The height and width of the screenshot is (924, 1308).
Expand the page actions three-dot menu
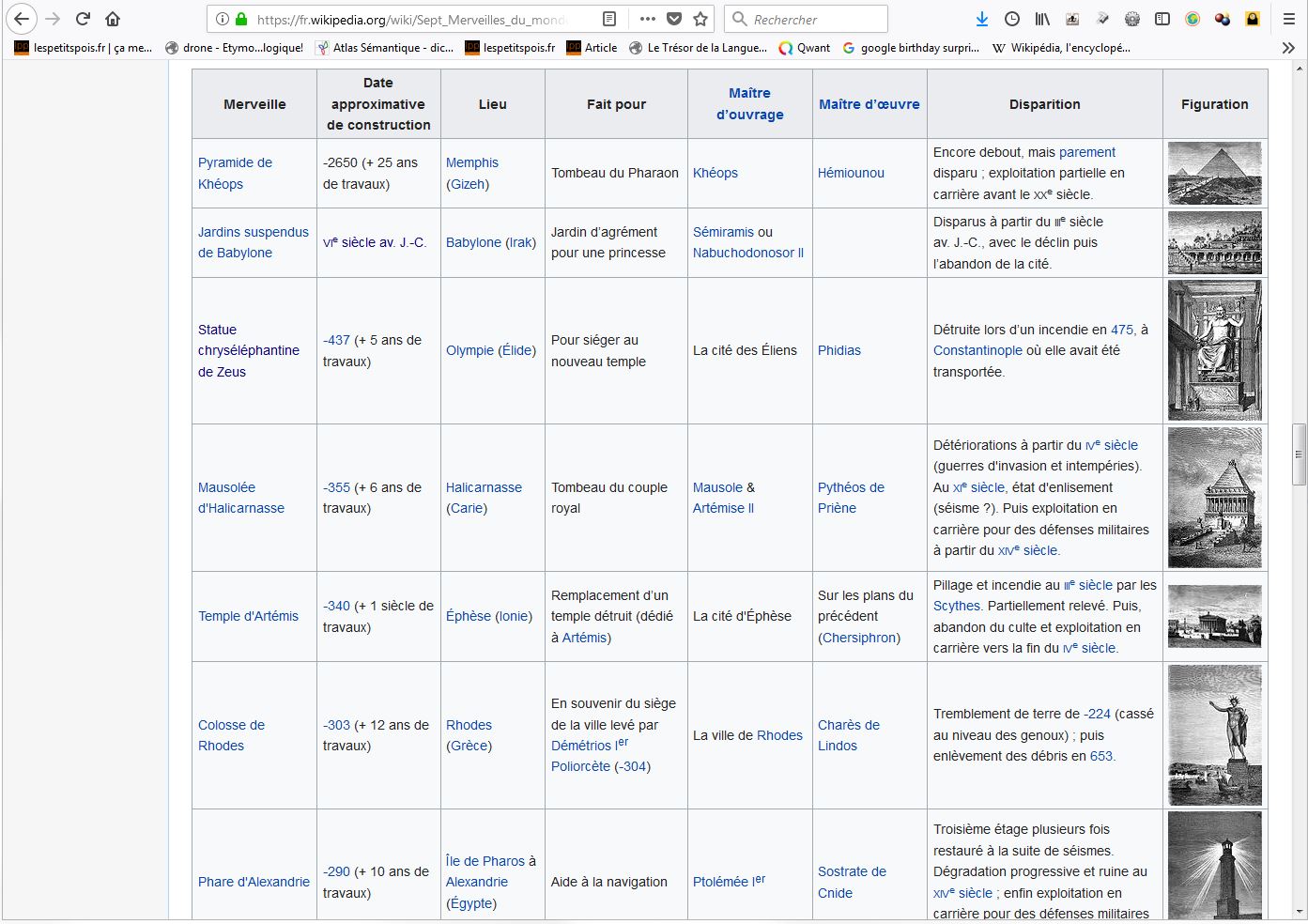648,19
